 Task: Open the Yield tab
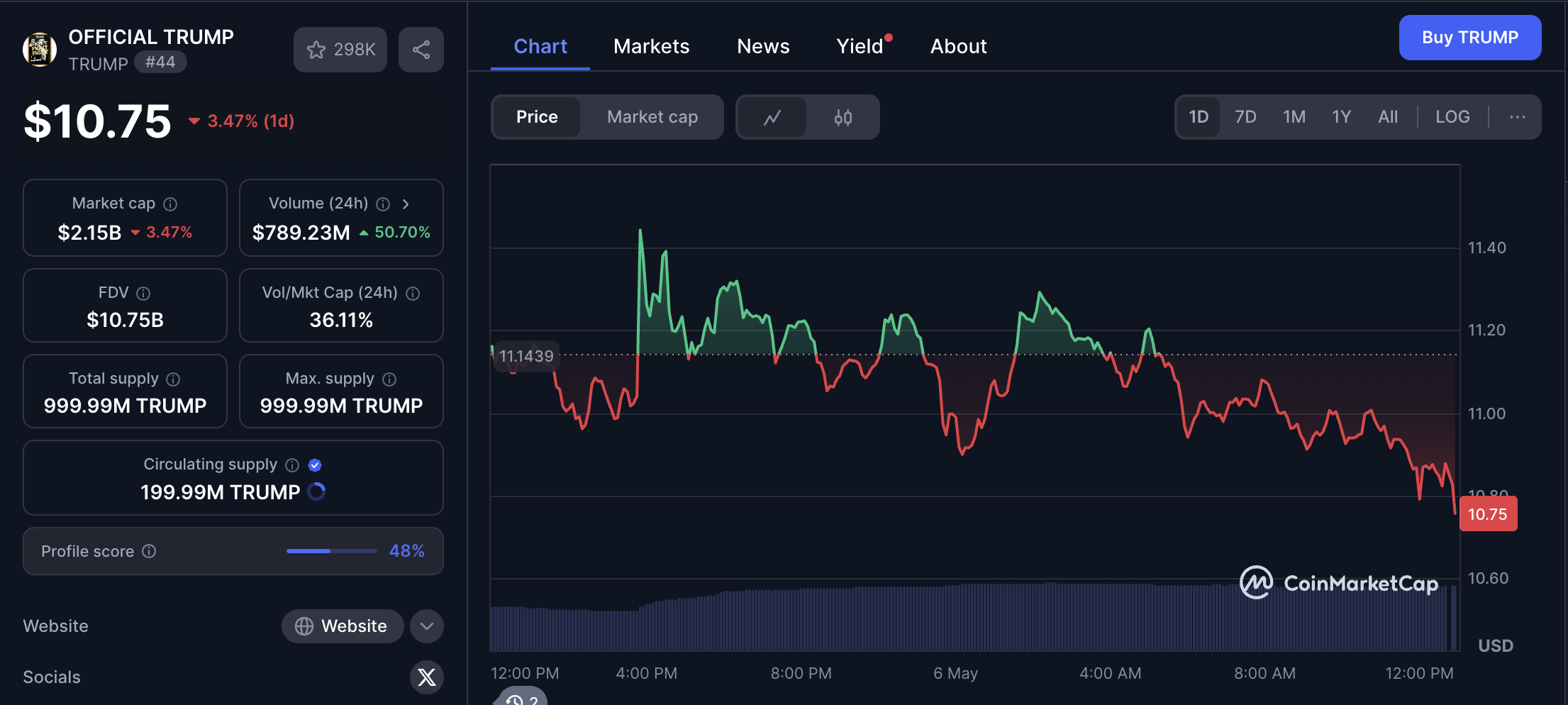coord(860,47)
